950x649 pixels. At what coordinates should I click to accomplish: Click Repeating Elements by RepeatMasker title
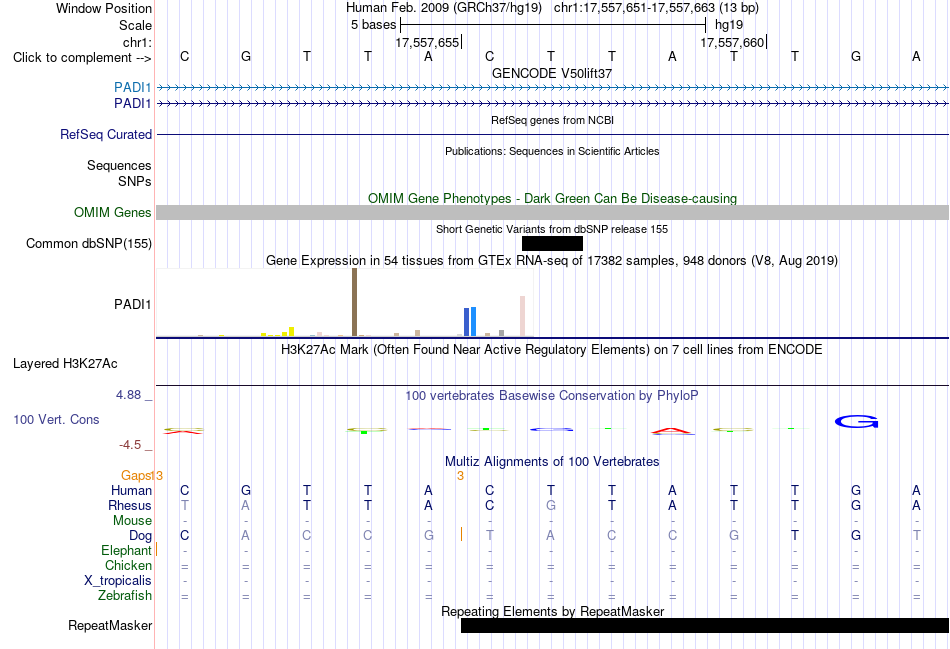click(x=553, y=611)
